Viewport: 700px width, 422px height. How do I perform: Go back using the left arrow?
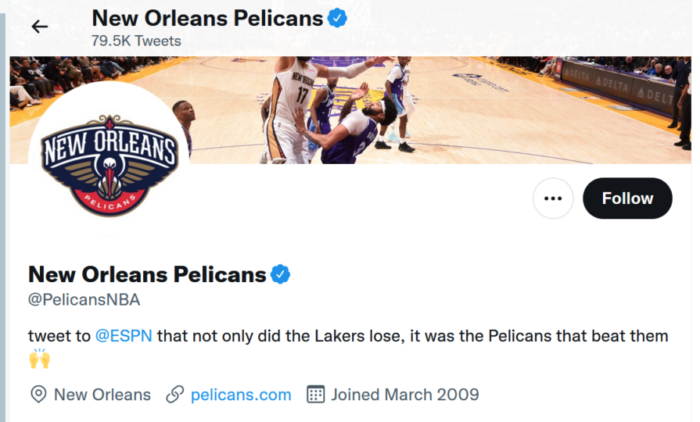tap(40, 27)
